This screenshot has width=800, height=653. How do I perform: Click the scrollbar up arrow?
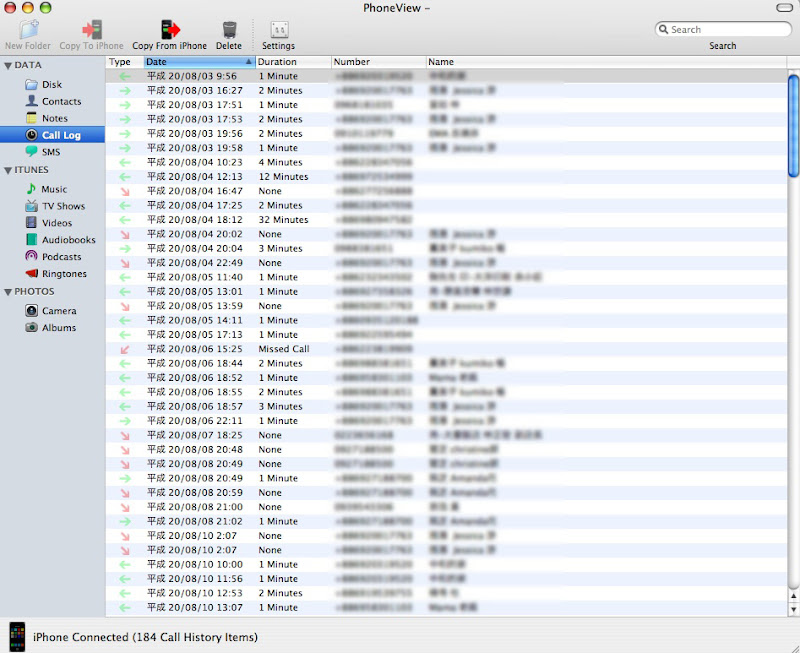click(793, 596)
